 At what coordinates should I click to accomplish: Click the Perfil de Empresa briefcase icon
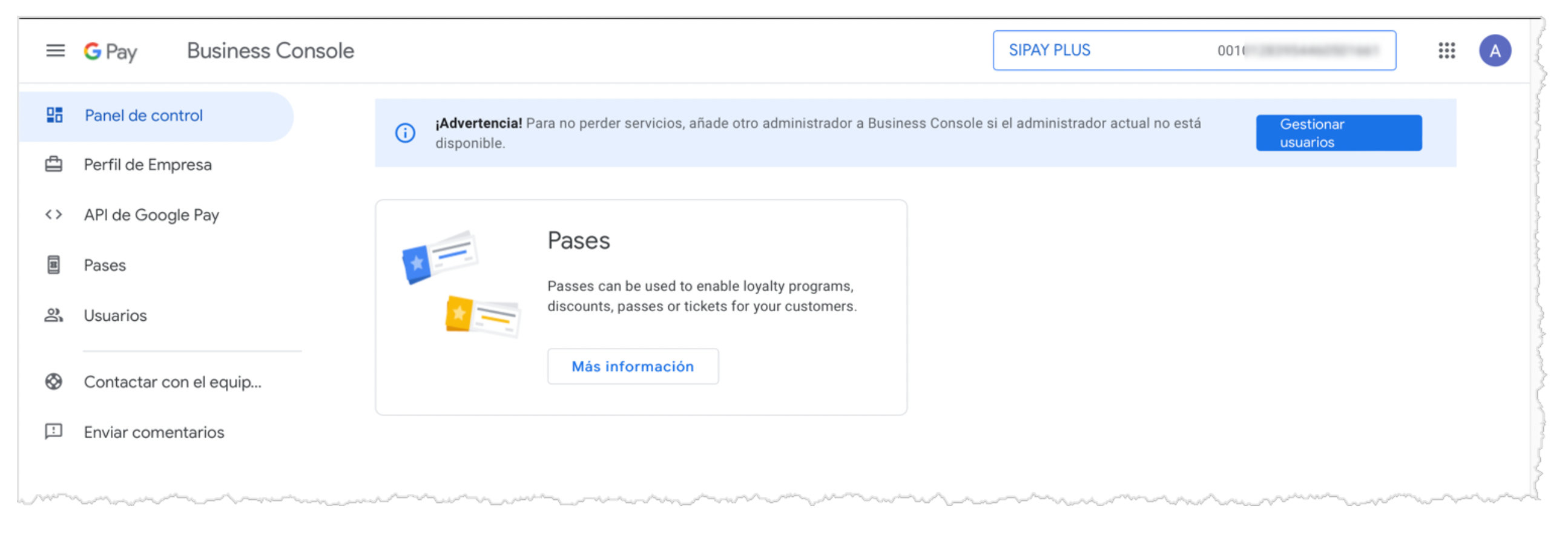click(x=53, y=165)
